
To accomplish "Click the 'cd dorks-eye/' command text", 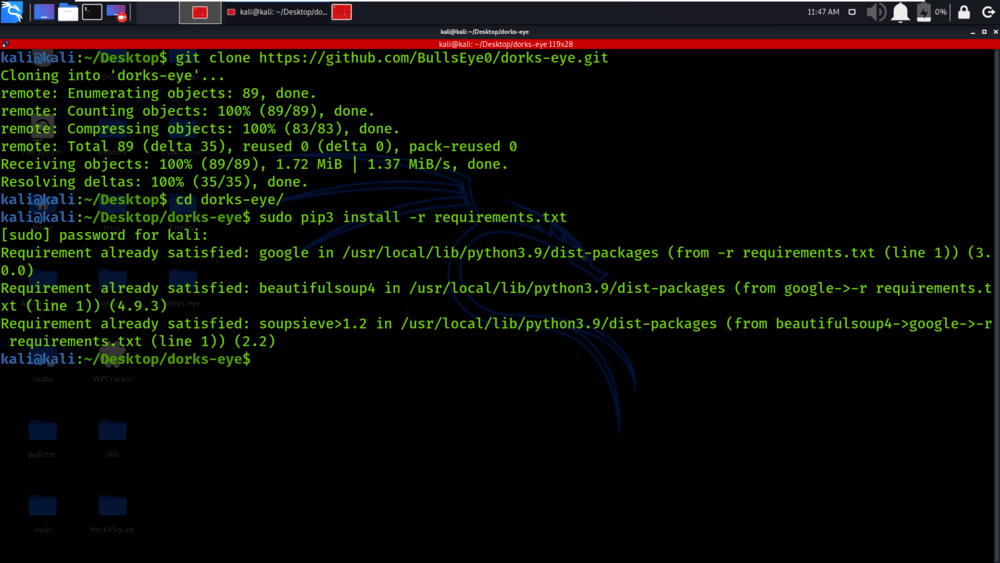I will click(x=230, y=200).
